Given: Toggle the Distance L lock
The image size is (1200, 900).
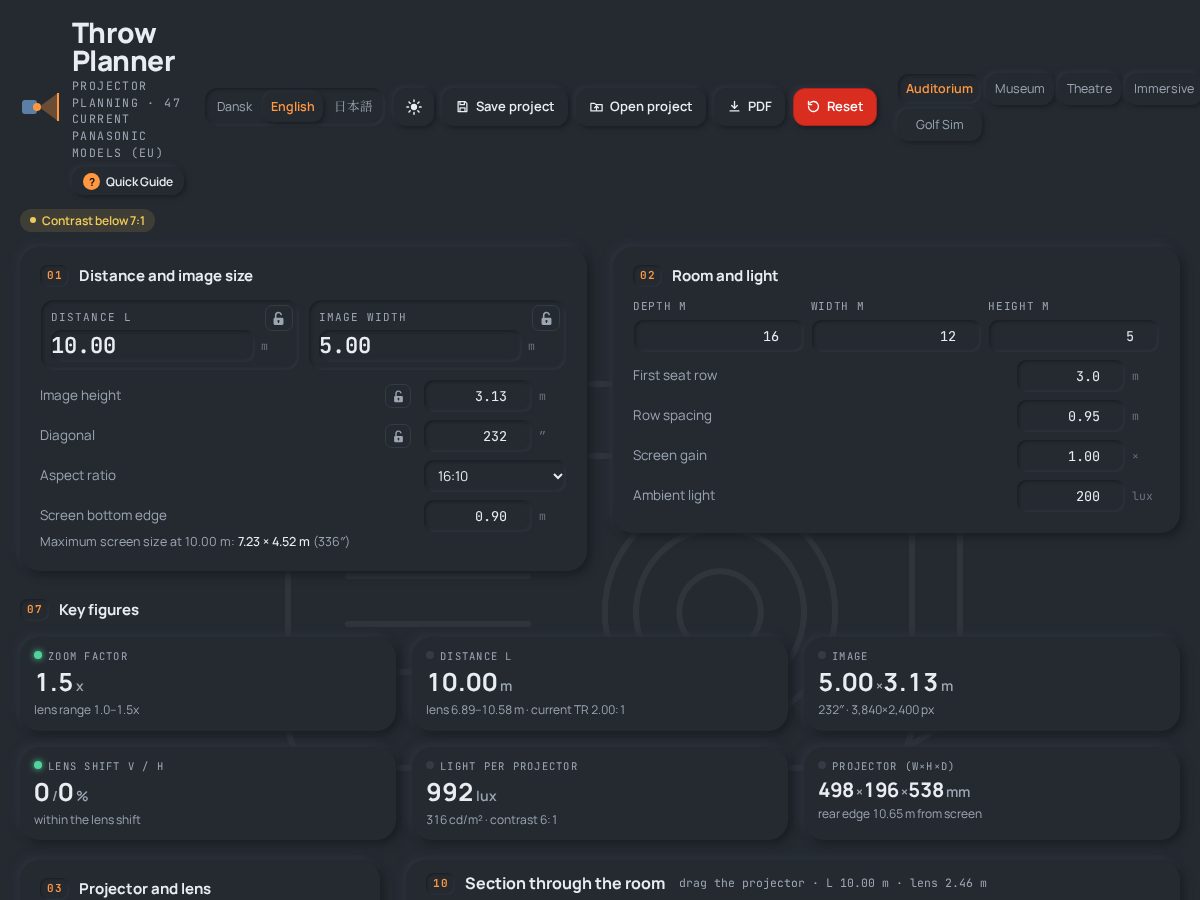Looking at the screenshot, I should [278, 318].
